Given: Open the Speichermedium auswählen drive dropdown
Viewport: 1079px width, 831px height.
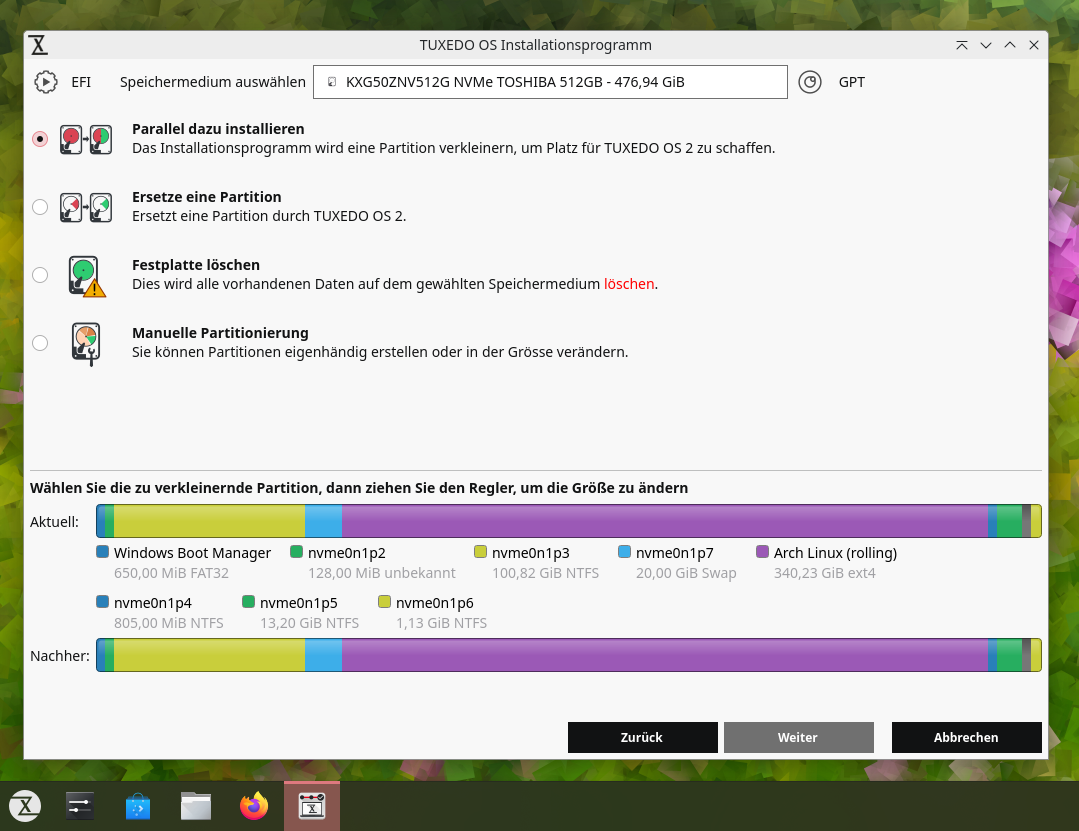Looking at the screenshot, I should coord(550,82).
